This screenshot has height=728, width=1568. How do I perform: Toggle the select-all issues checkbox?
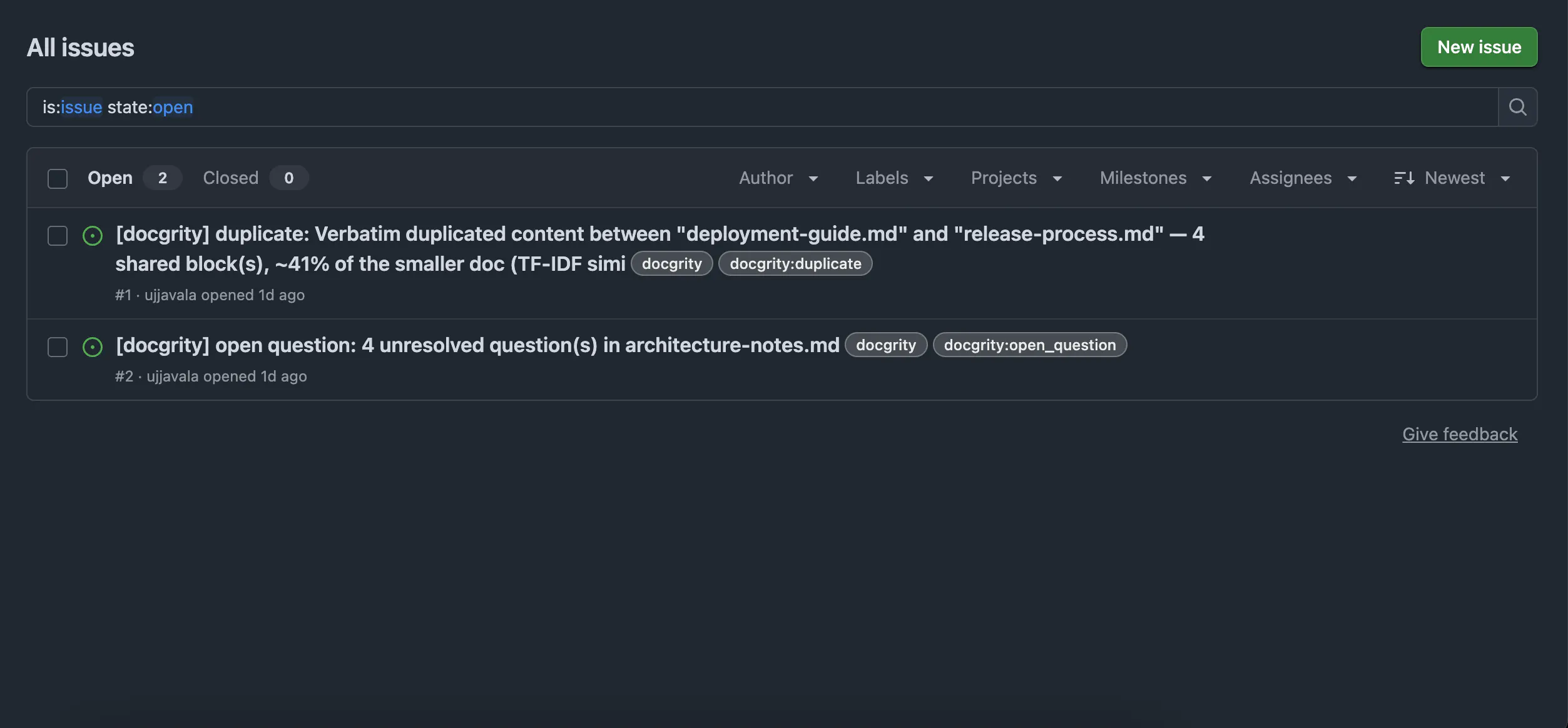pyautogui.click(x=58, y=178)
